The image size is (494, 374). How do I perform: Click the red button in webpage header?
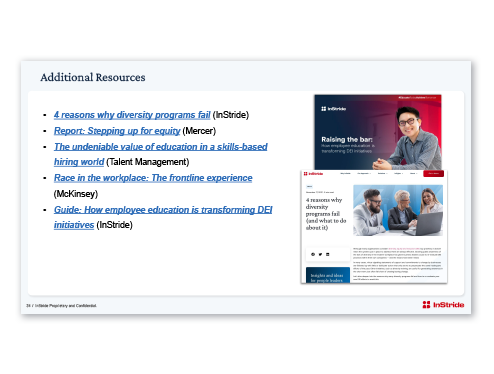point(433,173)
